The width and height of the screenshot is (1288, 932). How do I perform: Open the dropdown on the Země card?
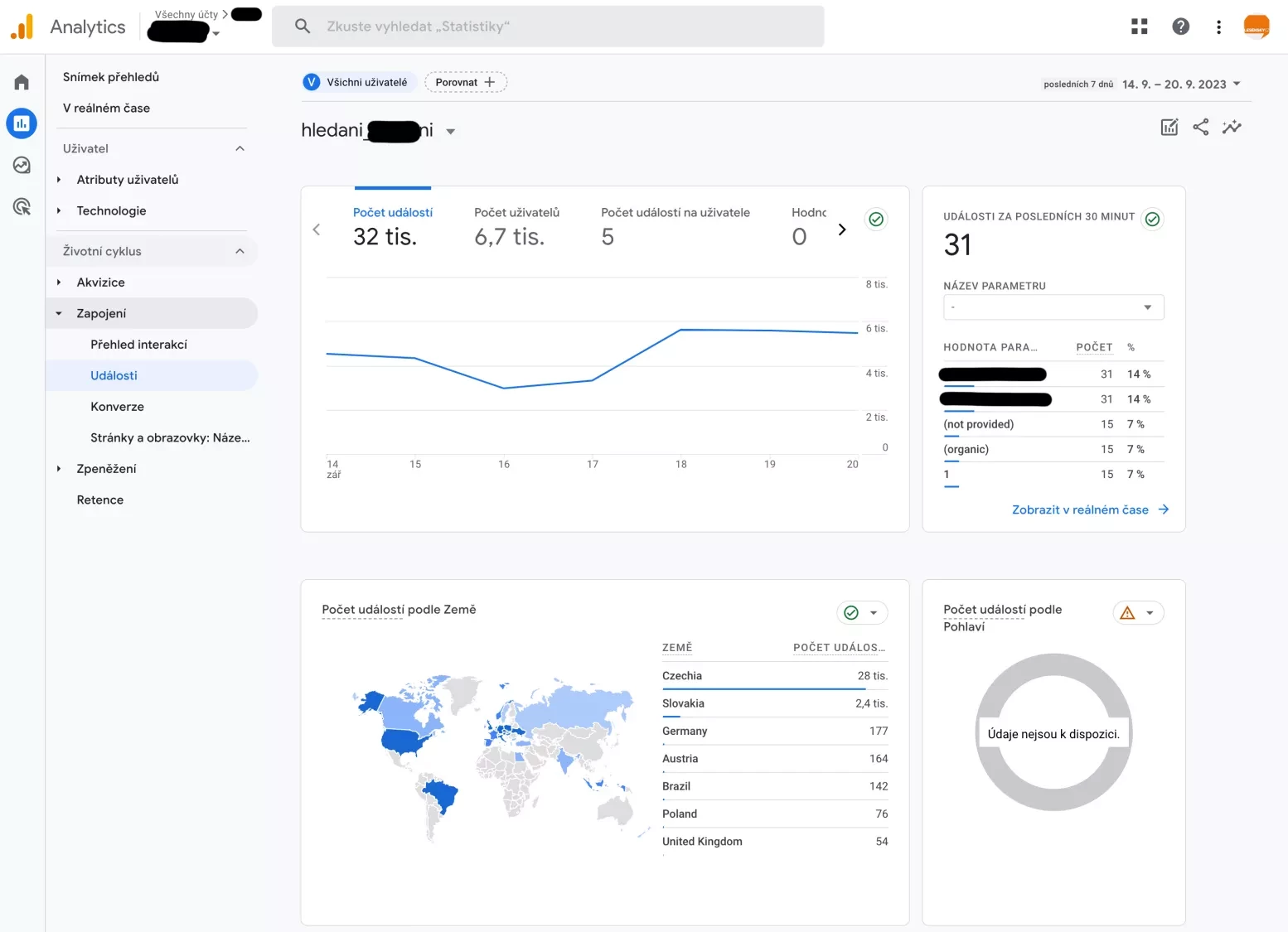(x=874, y=613)
